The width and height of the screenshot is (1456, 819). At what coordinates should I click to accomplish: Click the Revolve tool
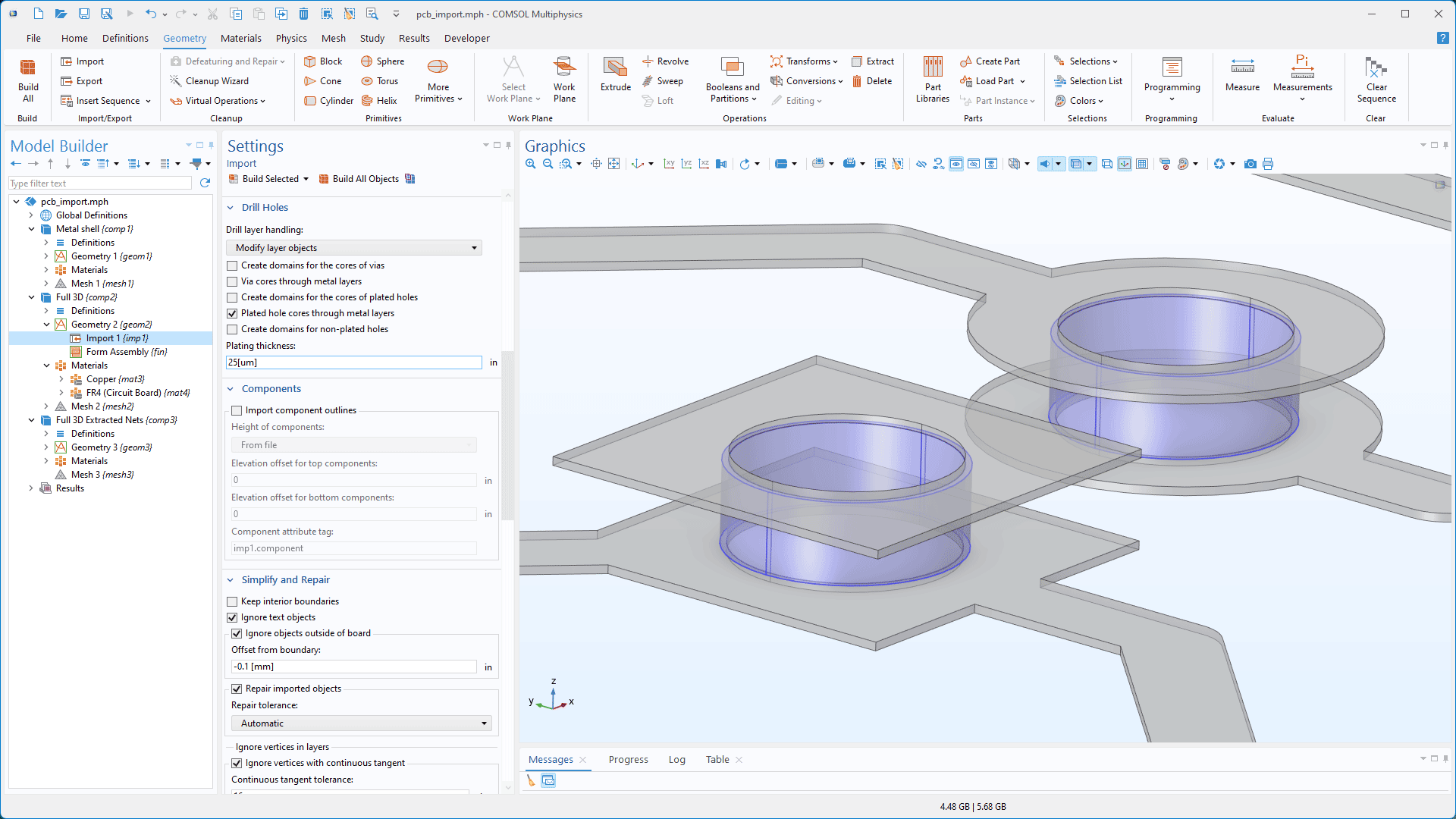click(x=665, y=61)
